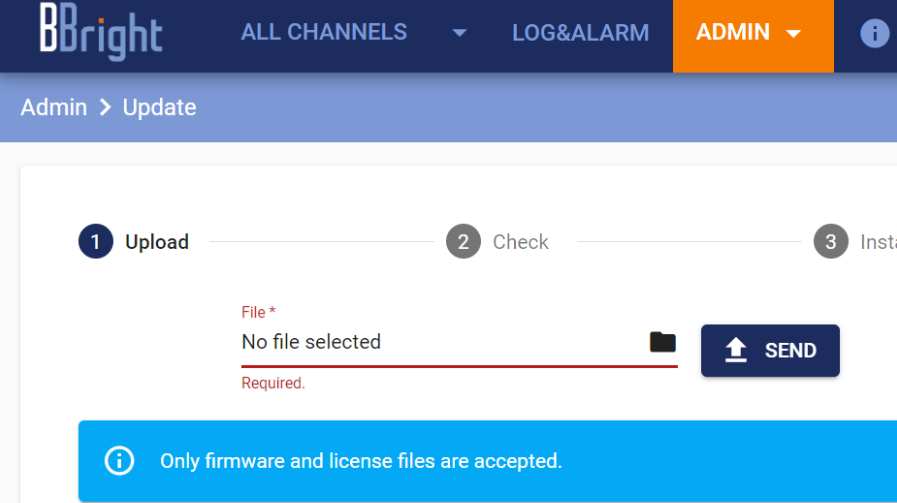Viewport: 897px width, 503px height.
Task: Open the LOG&ALARM menu item
Action: click(581, 33)
